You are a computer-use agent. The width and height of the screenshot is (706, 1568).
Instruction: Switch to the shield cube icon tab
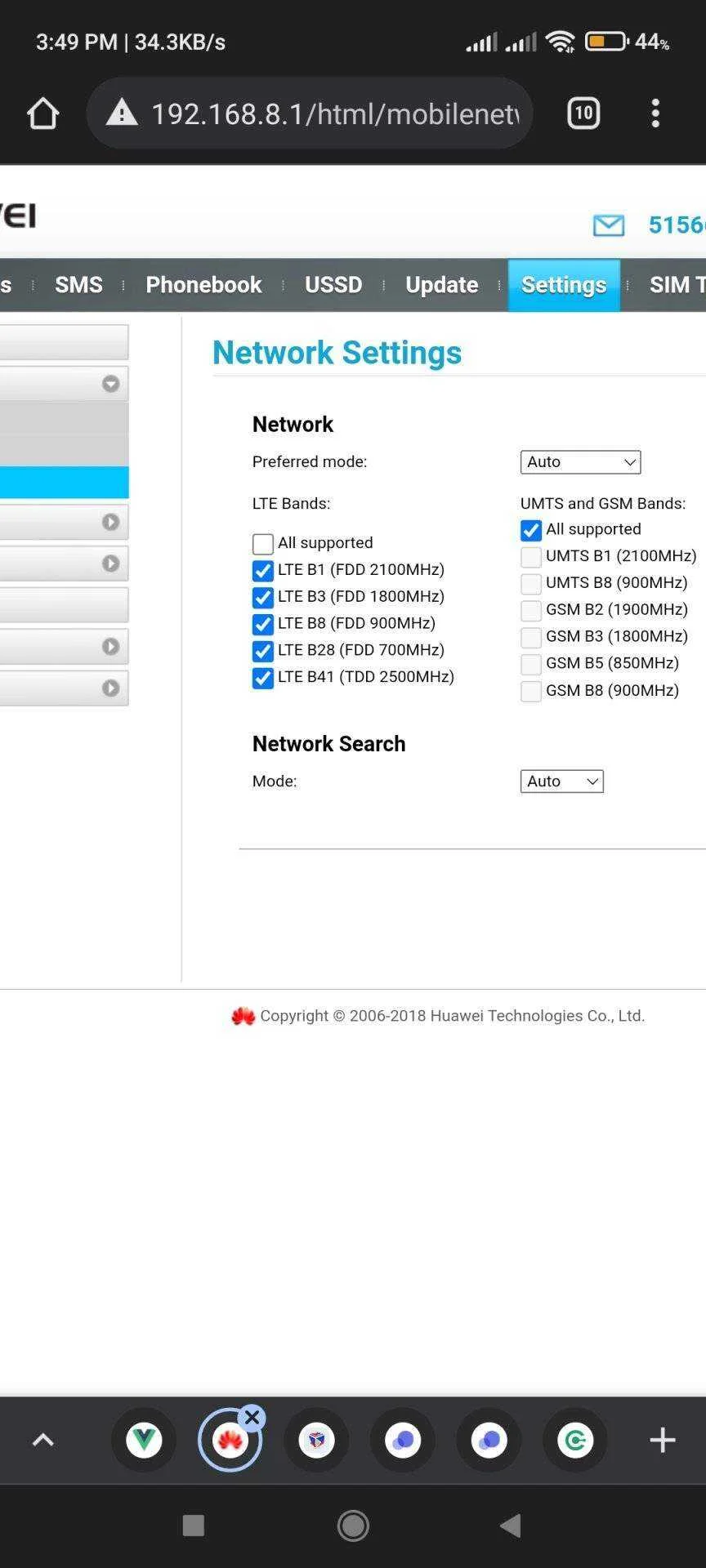click(316, 1440)
